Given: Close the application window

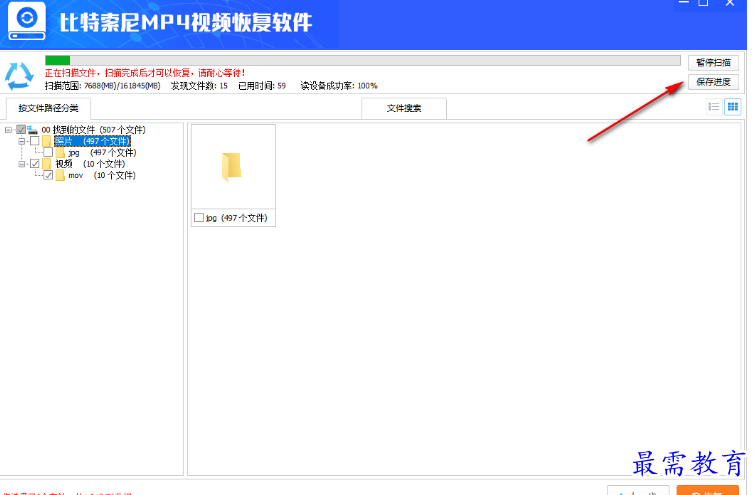Looking at the screenshot, I should 730,2.
